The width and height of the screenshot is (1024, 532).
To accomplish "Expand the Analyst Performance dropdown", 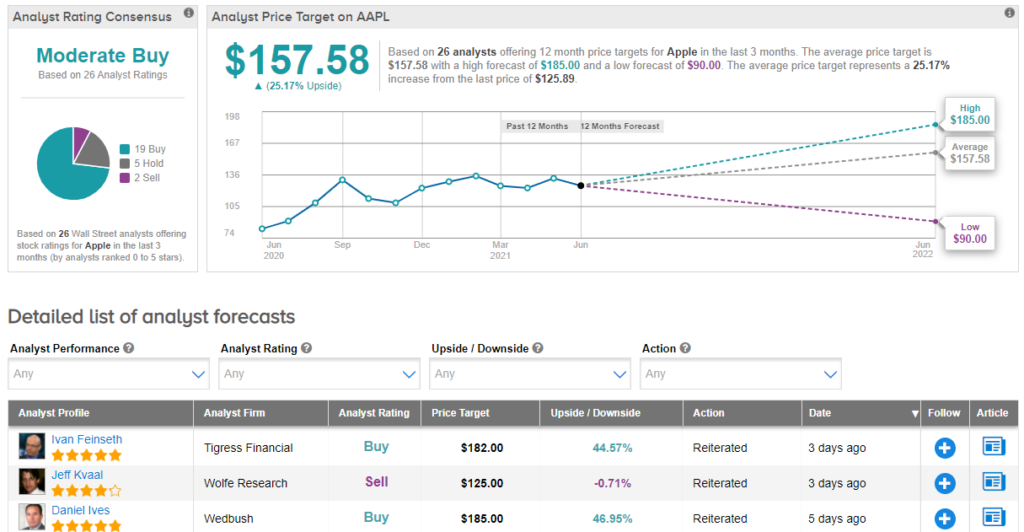I will pos(108,374).
